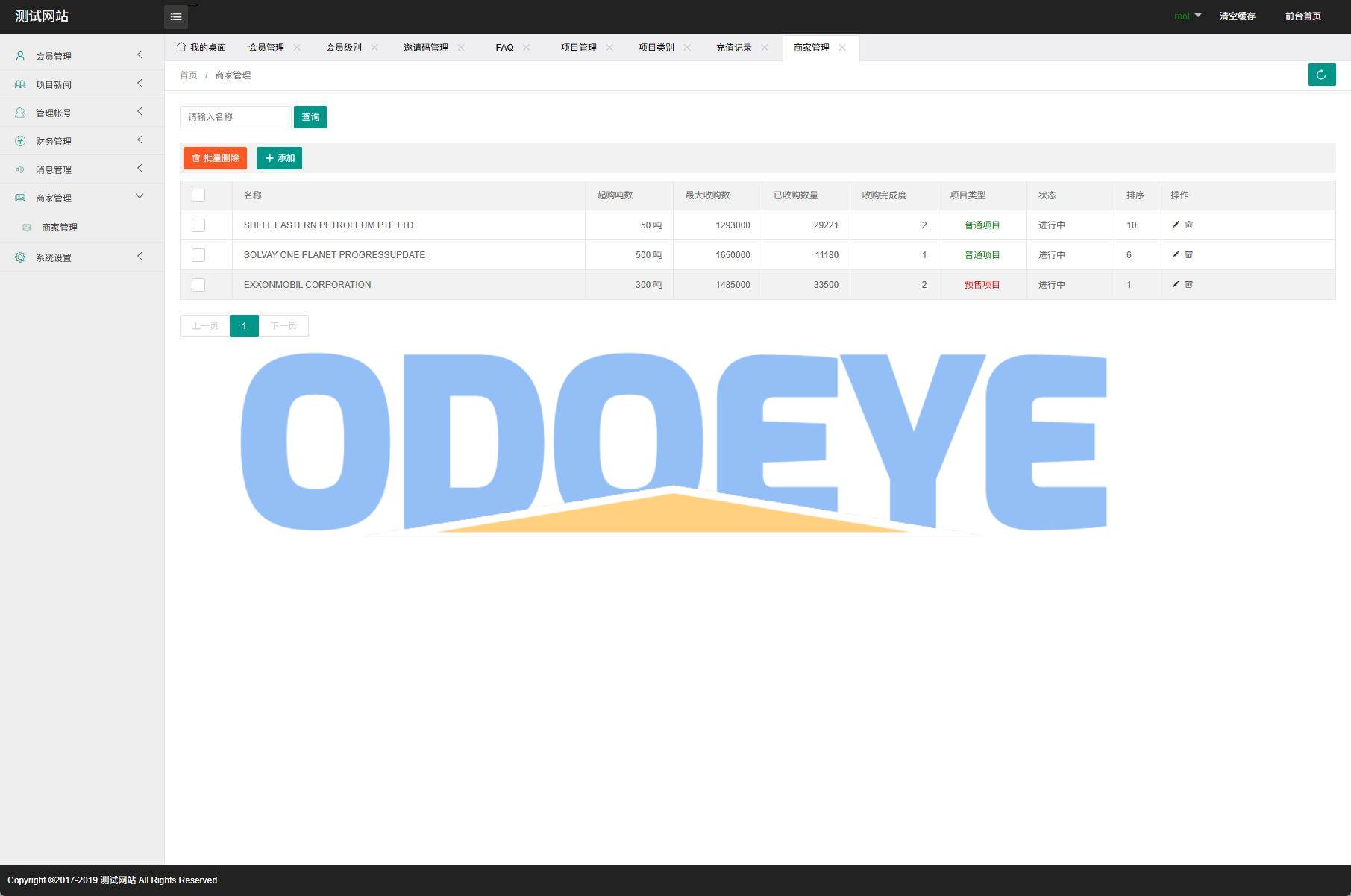Viewport: 1351px width, 896px height.
Task: Expand the 会员管理 sidebar chevron
Action: 140,55
